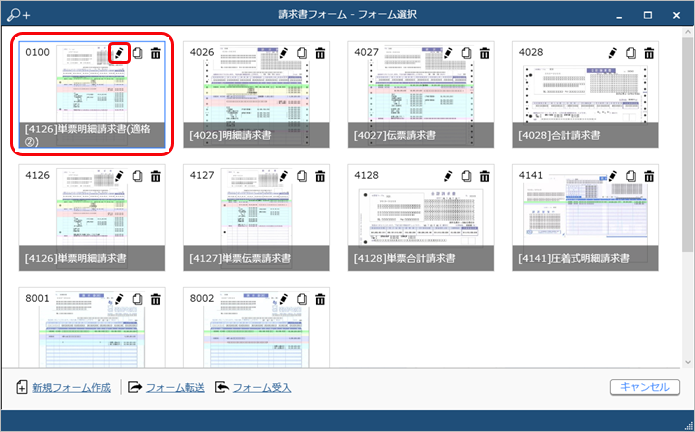Delete form 0100 with the trash icon
Image resolution: width=695 pixels, height=432 pixels.
pyautogui.click(x=156, y=53)
